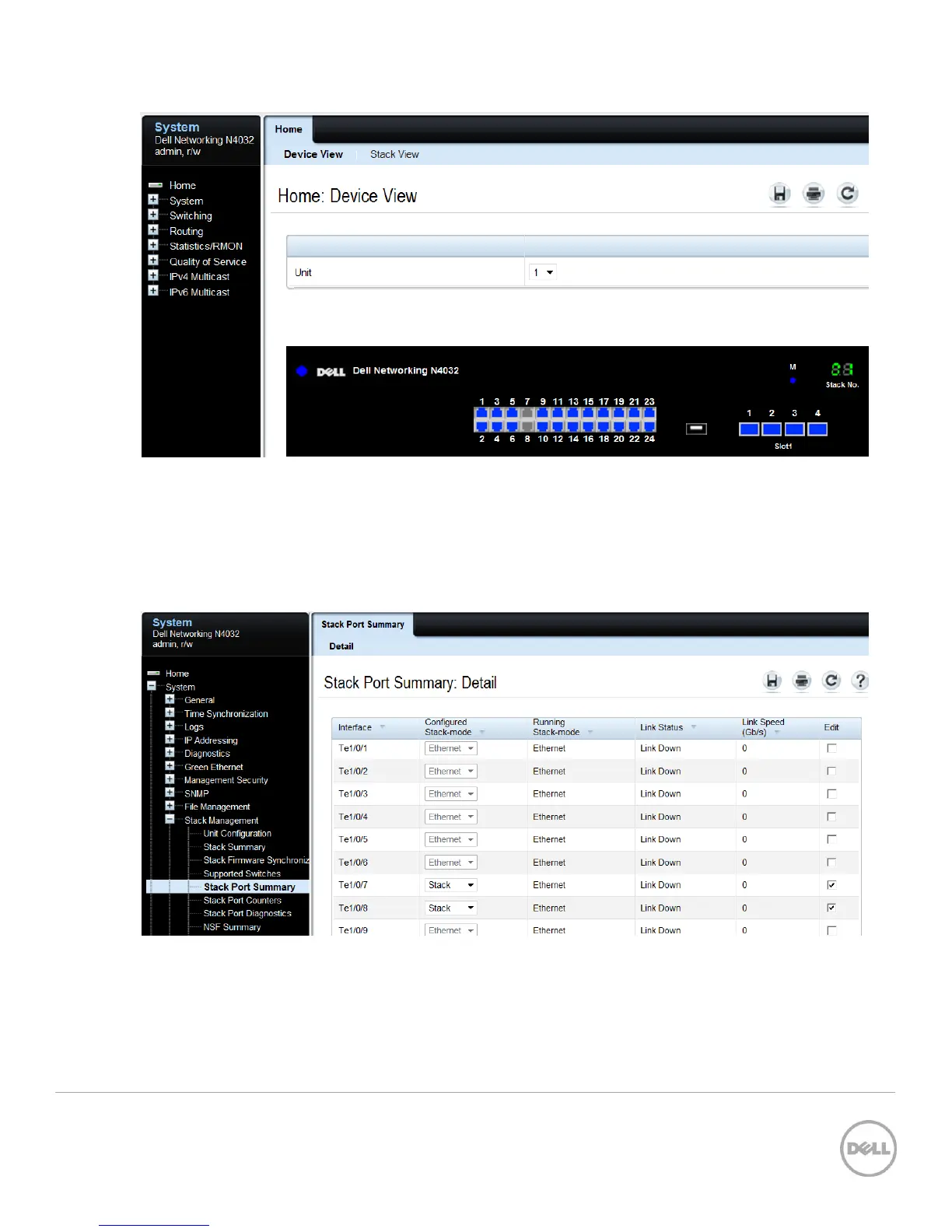Check the Edit box for Te1/0/6

(831, 862)
